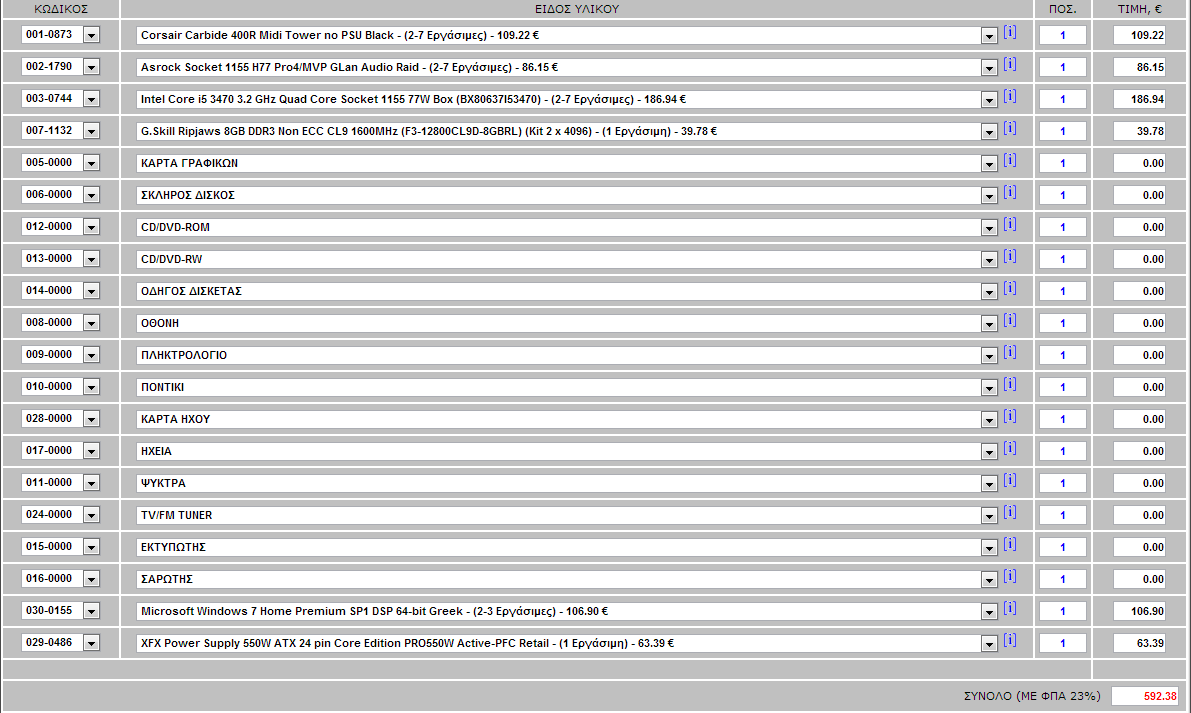Open the ΣΚΛΗΡΟΣ ΔΙΣΚΟΣ item dropdown
Image resolution: width=1191 pixels, height=713 pixels.
989,196
